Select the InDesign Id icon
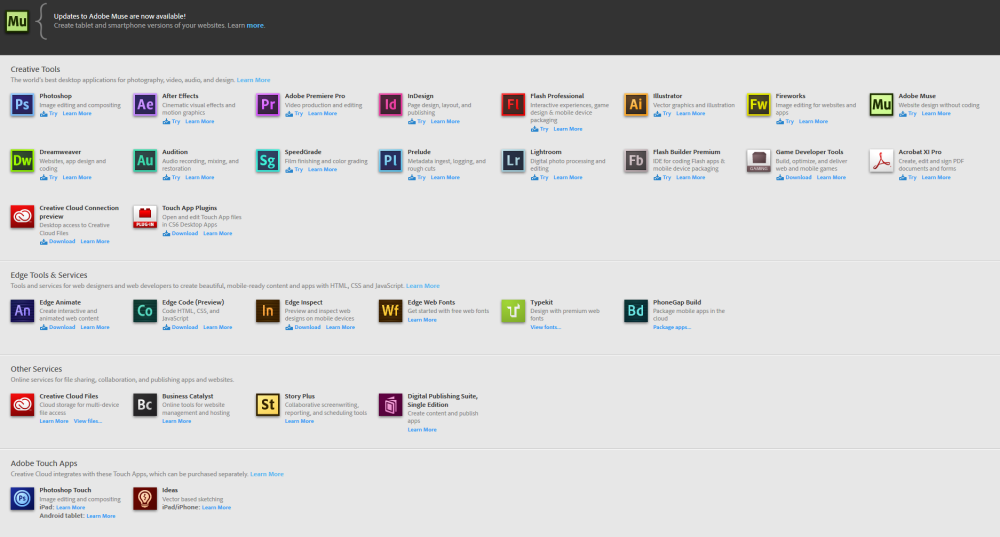The width and height of the screenshot is (1000, 537). (x=390, y=105)
